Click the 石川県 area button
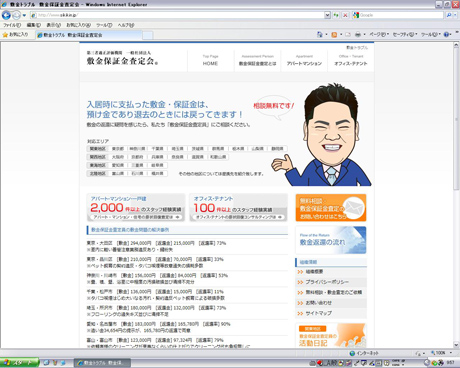The width and height of the screenshot is (460, 368). pyautogui.click(x=137, y=174)
